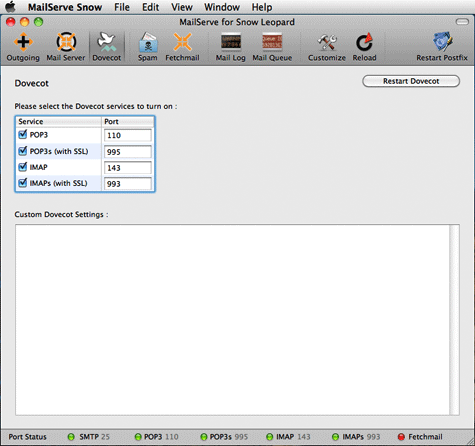
Task: Click the Service column header
Action: (59, 122)
